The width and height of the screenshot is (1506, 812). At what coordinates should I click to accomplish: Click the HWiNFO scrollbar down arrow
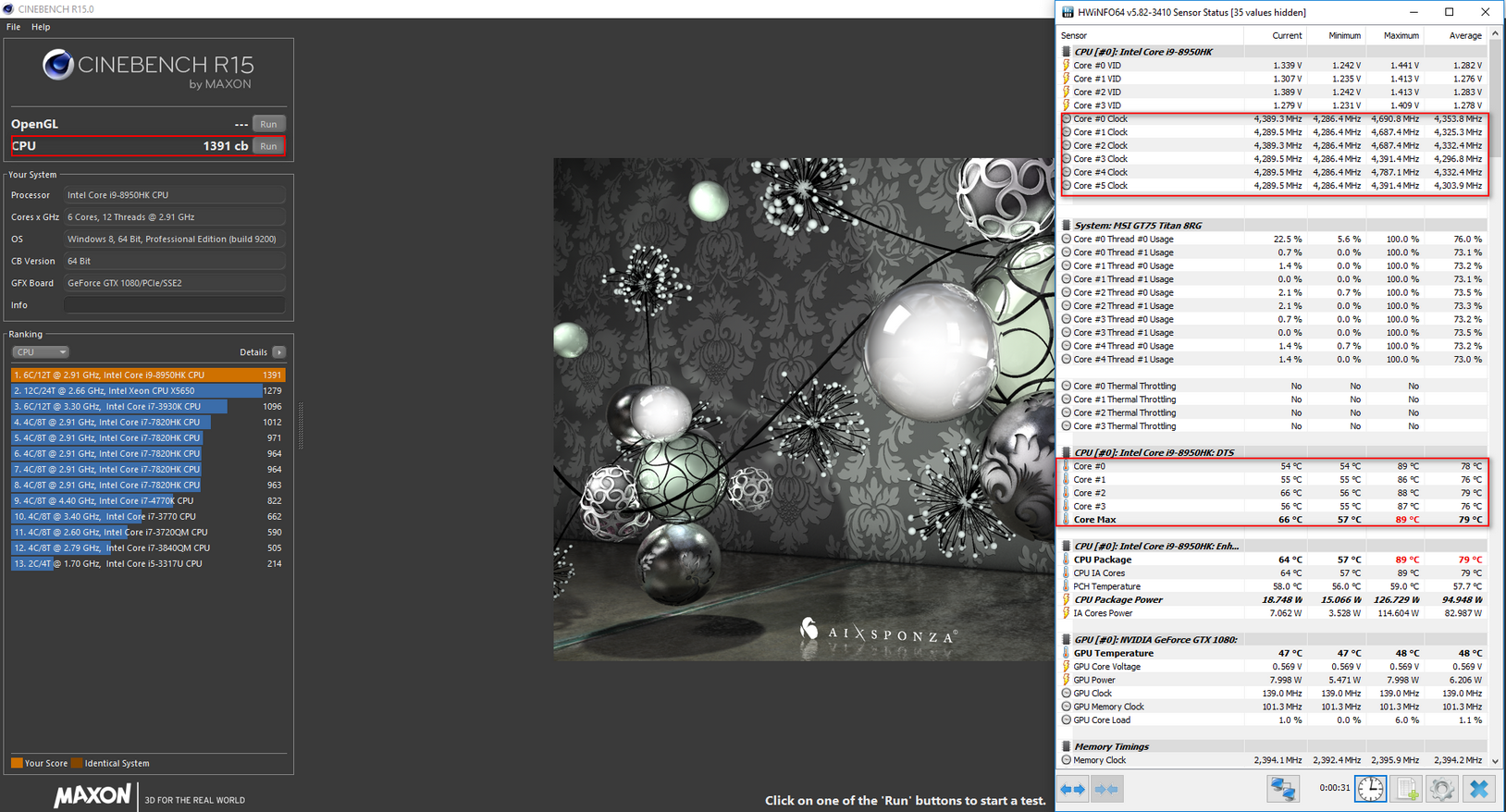click(1495, 761)
